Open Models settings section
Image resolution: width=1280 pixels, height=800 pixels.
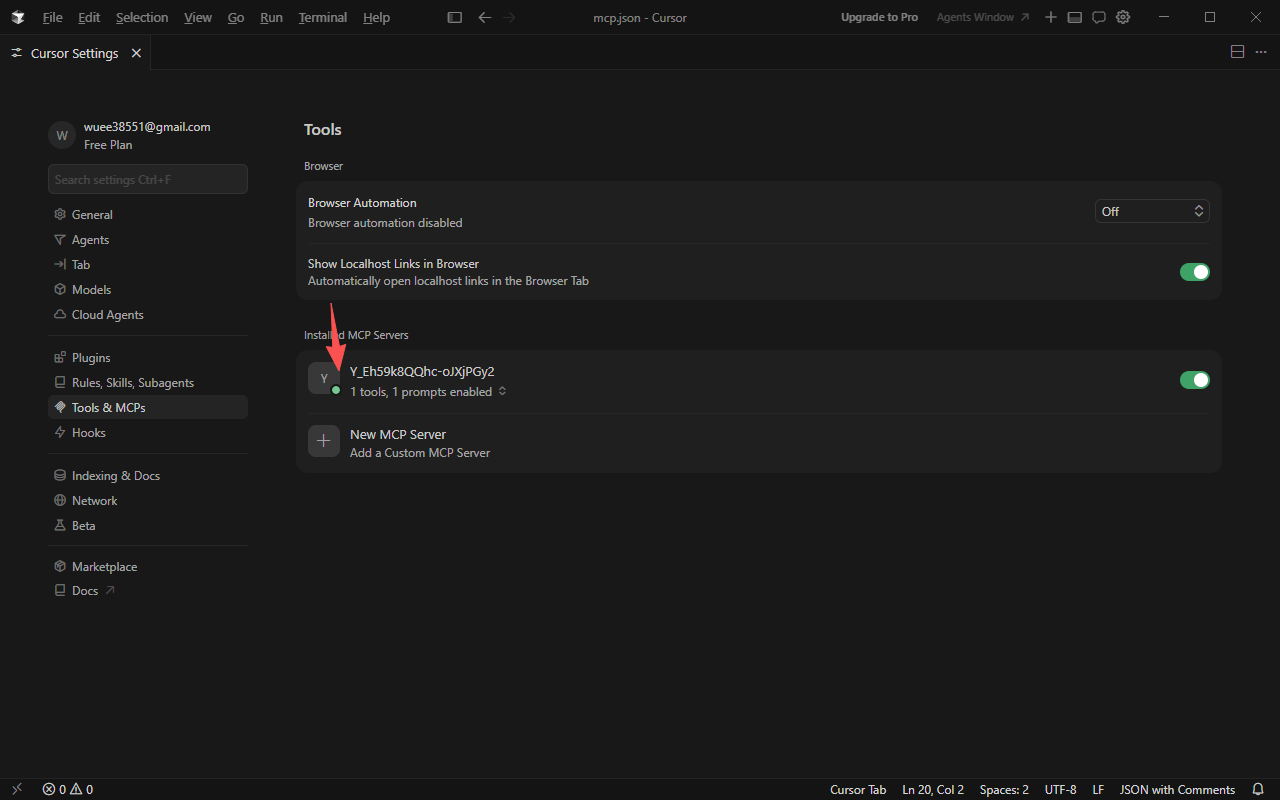pos(148,290)
